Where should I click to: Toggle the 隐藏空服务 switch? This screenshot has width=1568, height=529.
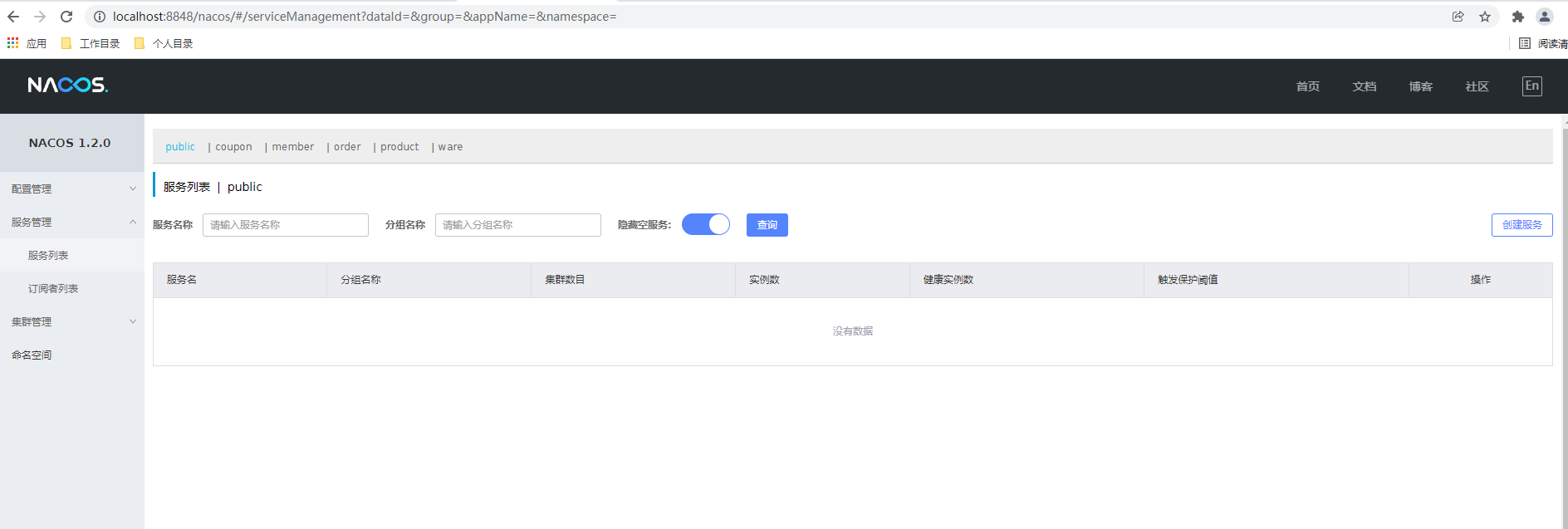tap(706, 224)
